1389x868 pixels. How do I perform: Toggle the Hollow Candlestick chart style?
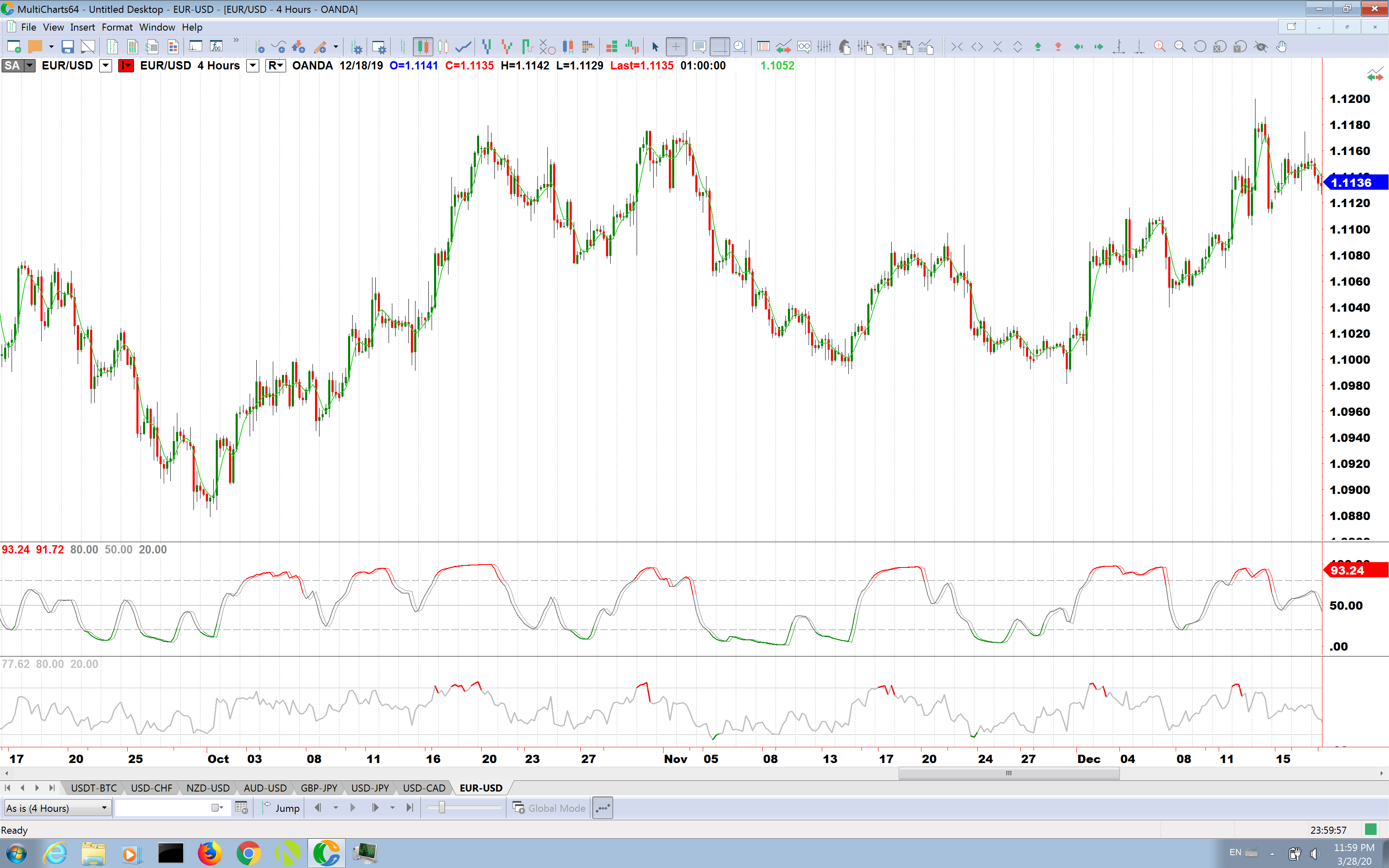point(443,47)
